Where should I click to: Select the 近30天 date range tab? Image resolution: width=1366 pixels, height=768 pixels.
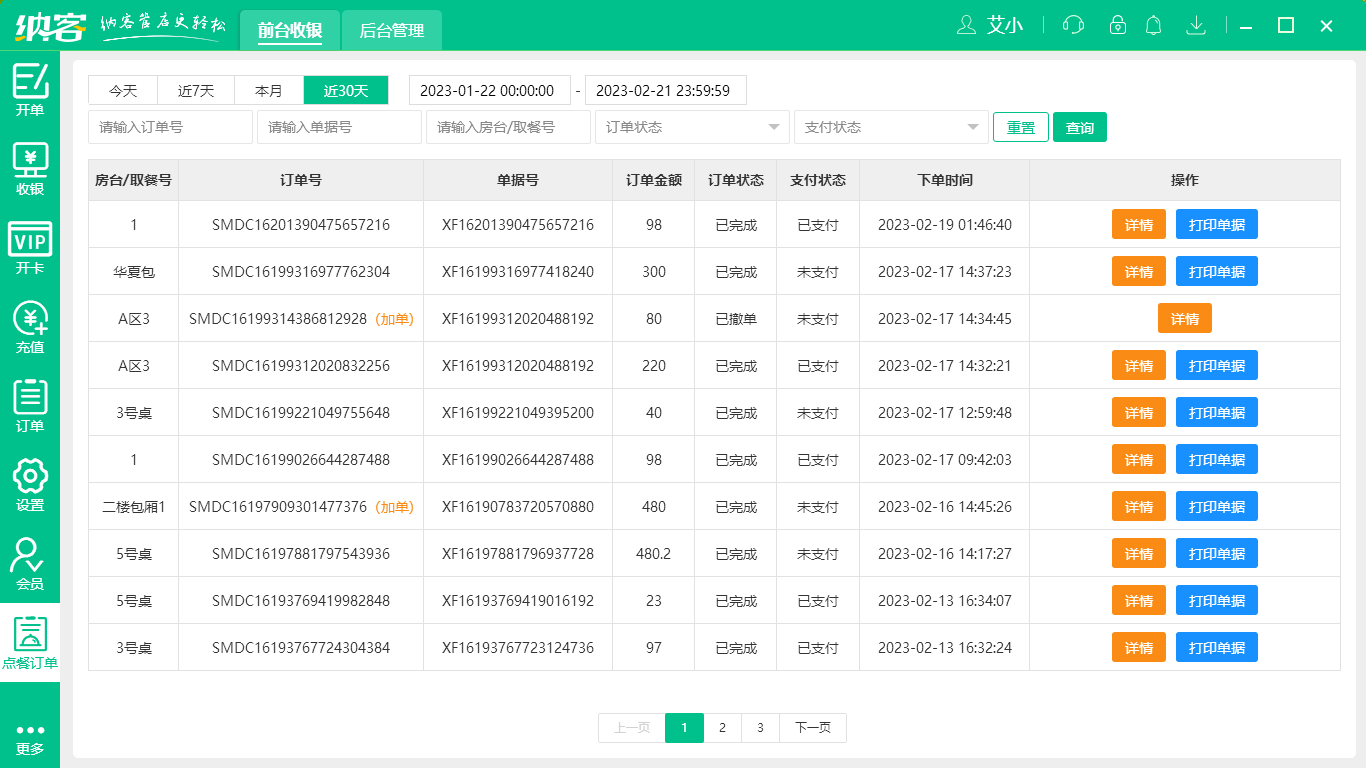(346, 90)
